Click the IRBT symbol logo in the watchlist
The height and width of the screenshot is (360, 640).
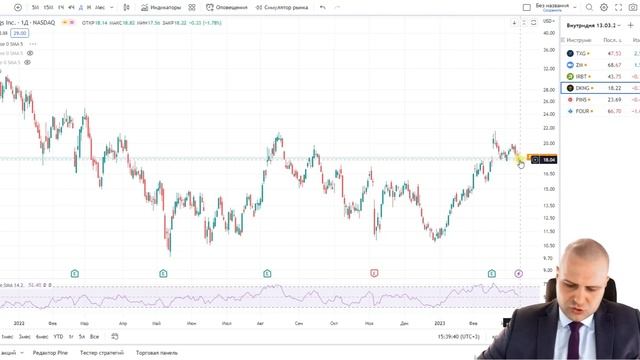pyautogui.click(x=570, y=76)
